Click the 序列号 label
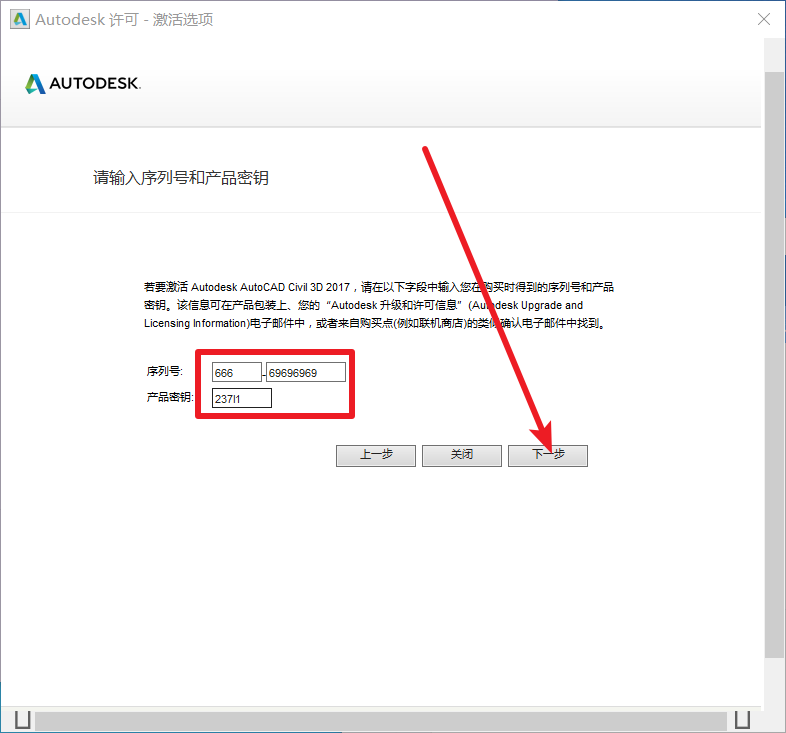786x733 pixels. 164,372
